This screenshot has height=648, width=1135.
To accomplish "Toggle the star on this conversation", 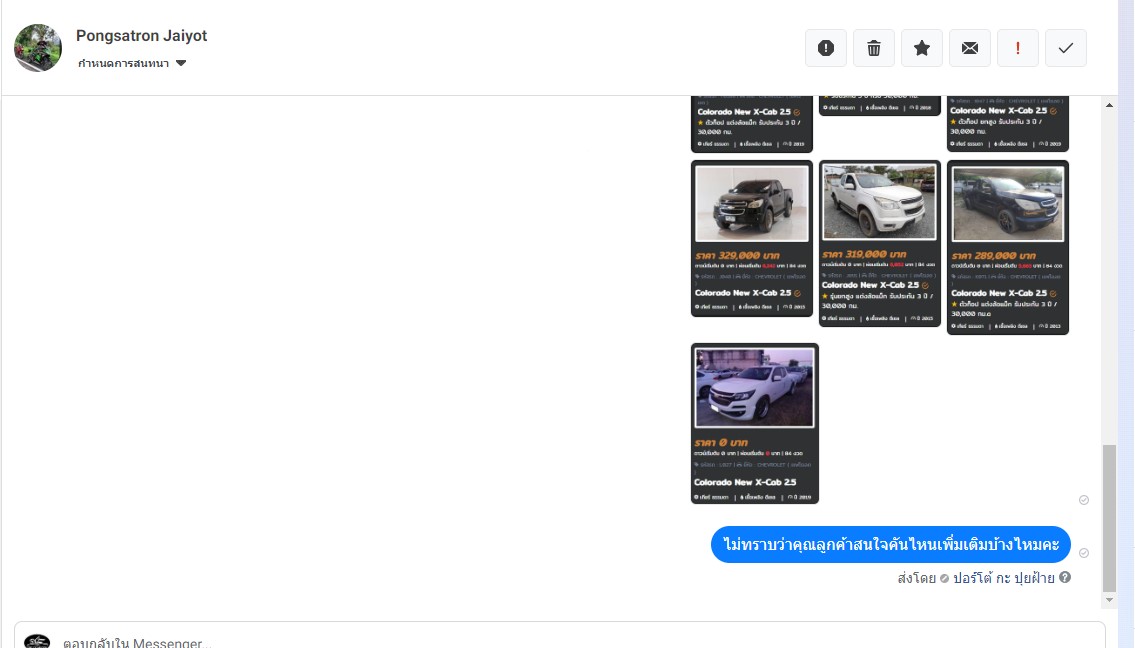I will click(922, 48).
